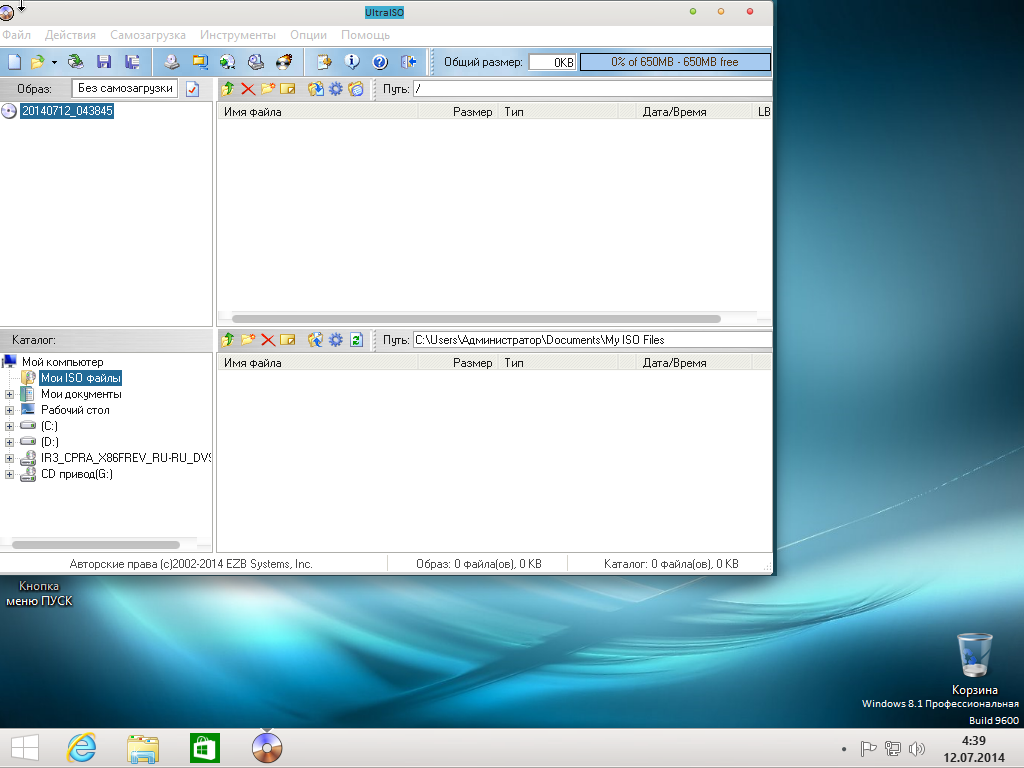The image size is (1024, 768).
Task: Expand the (C:) drive node
Action: tap(9, 426)
